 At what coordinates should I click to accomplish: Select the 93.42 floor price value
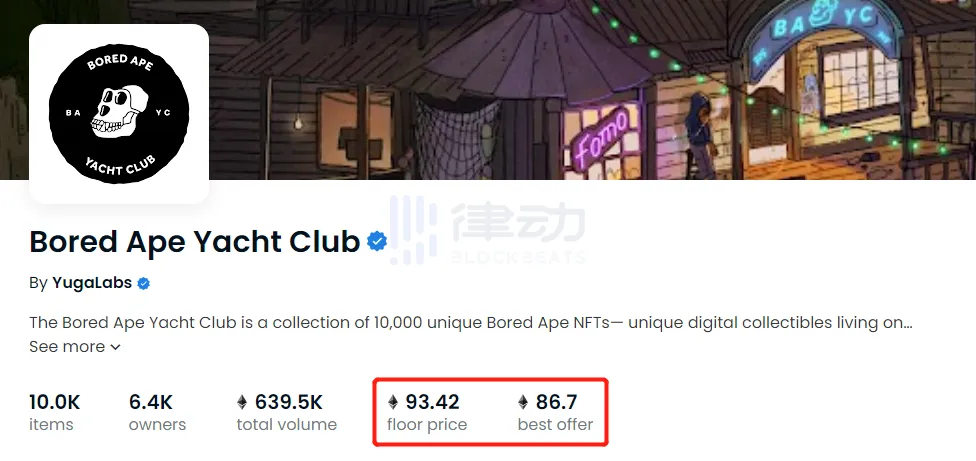click(x=433, y=403)
